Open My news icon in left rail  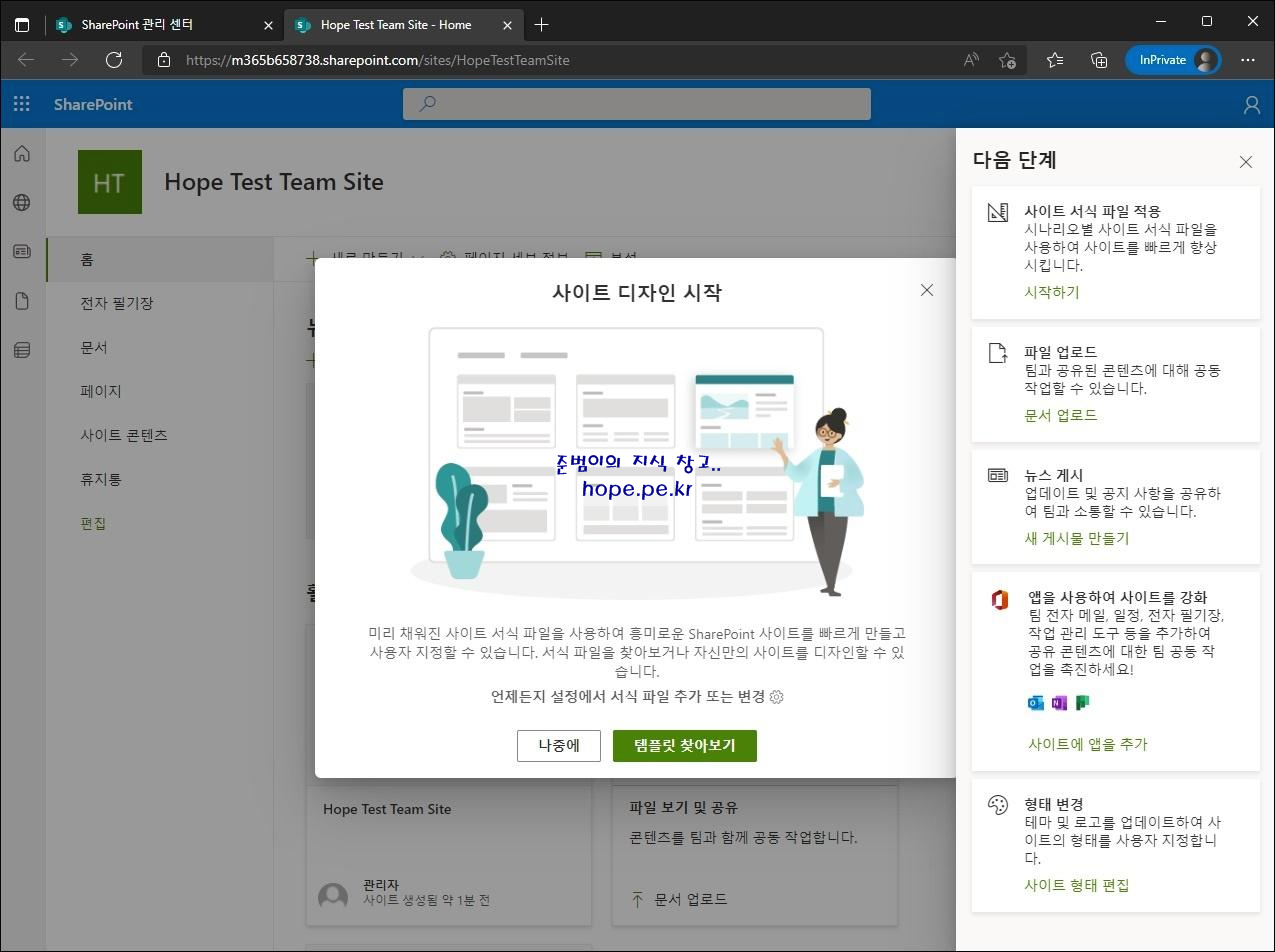22,252
